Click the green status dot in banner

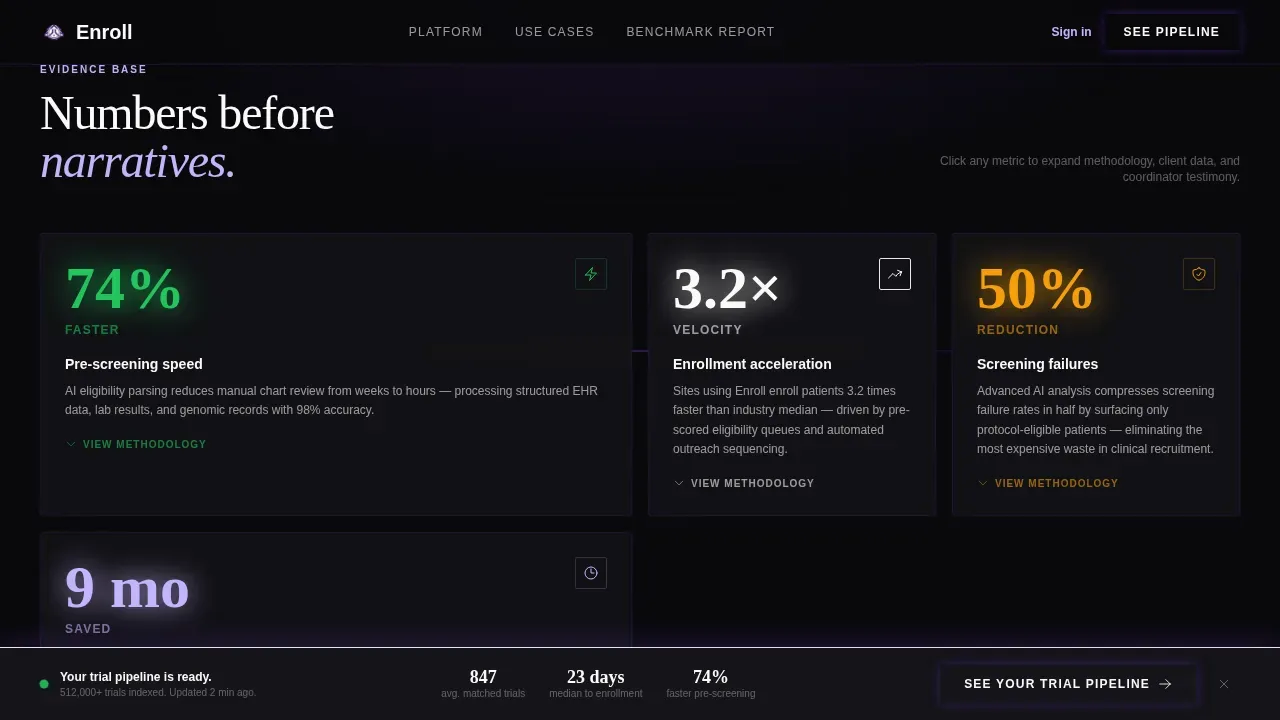44,684
